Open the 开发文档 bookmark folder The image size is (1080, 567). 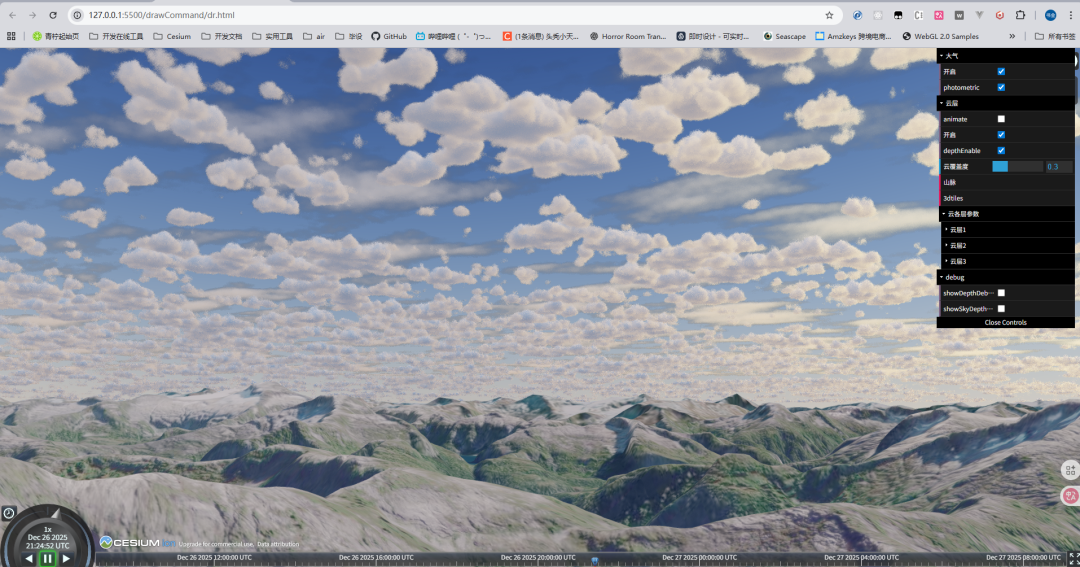point(222,36)
